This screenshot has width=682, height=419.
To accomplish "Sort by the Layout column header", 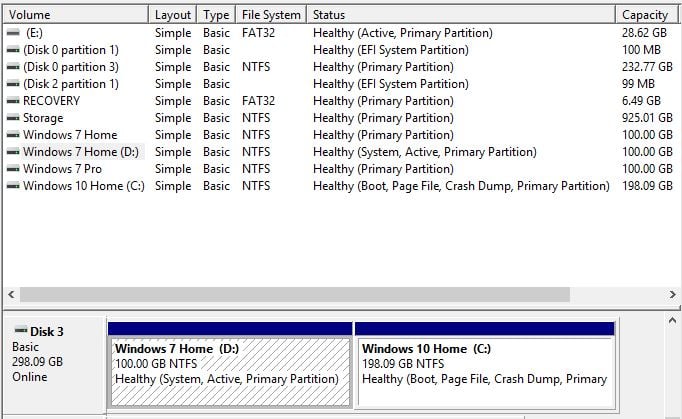I will (173, 15).
